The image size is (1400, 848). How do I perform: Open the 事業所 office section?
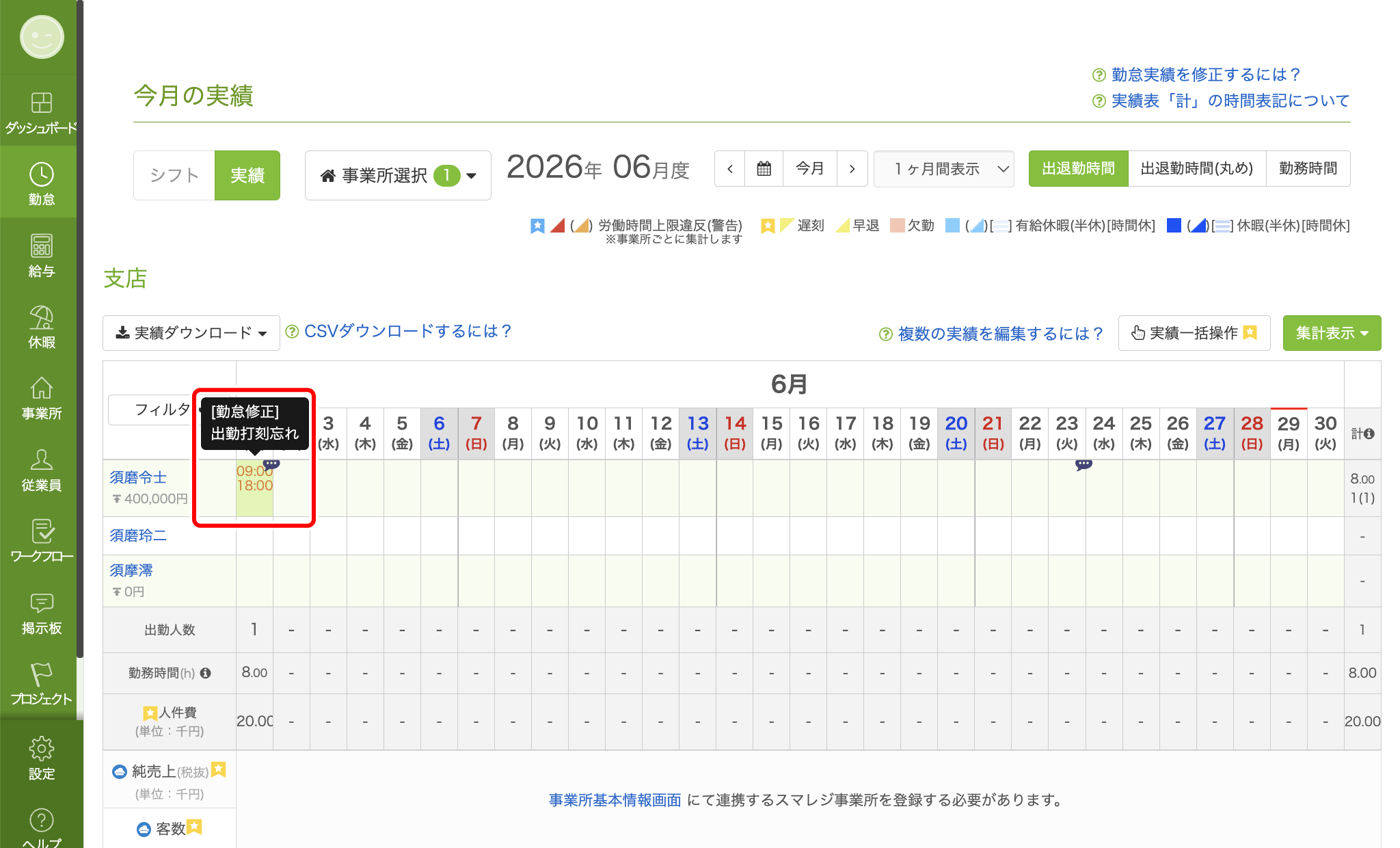(x=42, y=398)
